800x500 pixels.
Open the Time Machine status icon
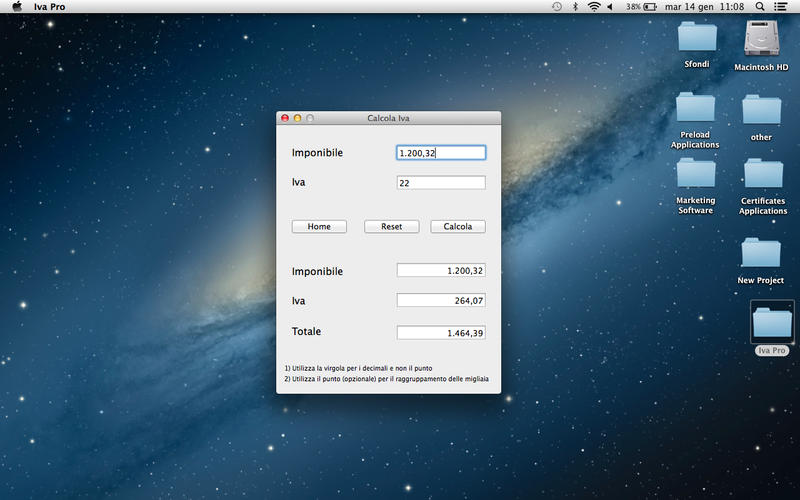(x=557, y=7)
